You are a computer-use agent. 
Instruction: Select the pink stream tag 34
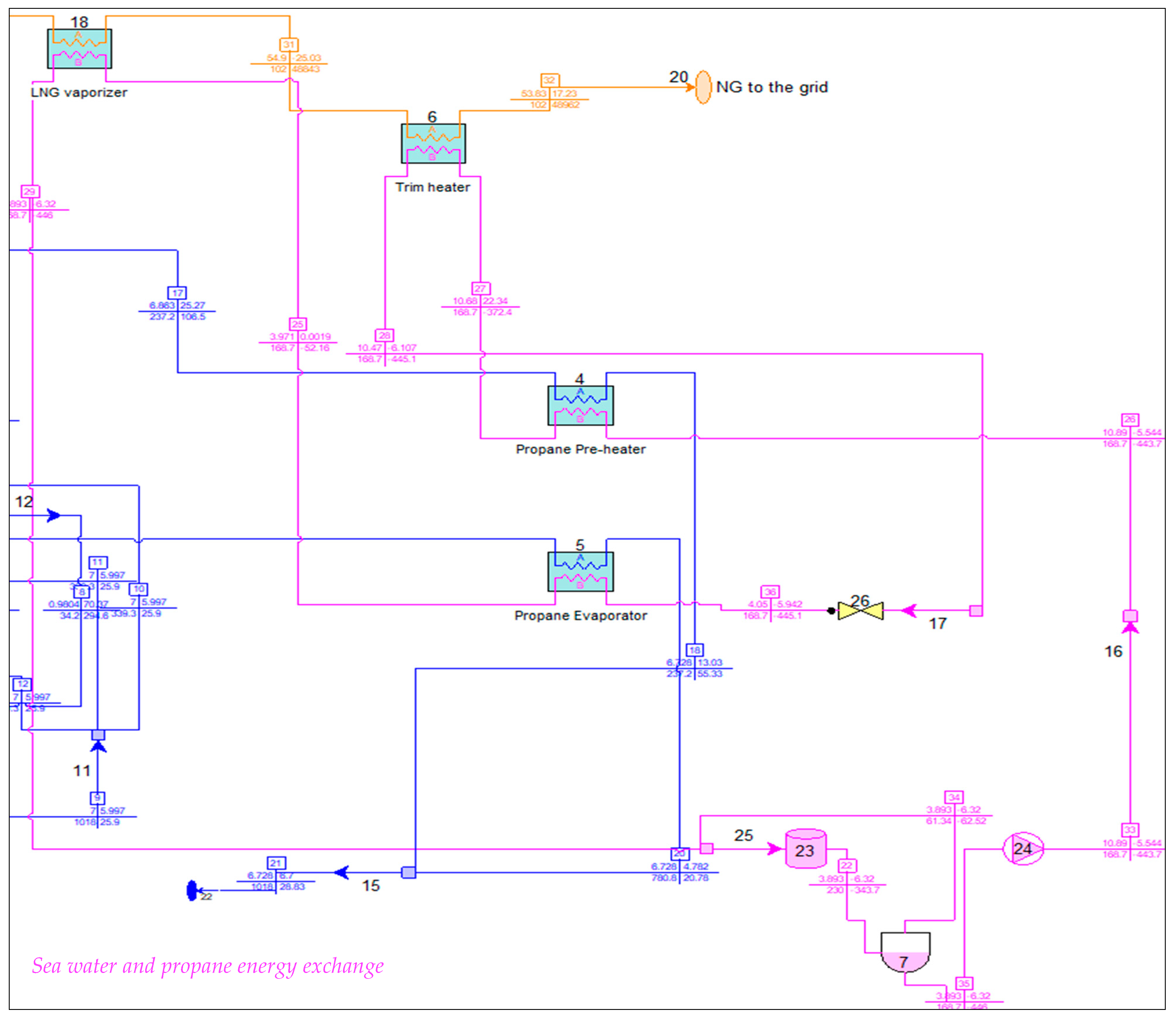click(x=954, y=797)
